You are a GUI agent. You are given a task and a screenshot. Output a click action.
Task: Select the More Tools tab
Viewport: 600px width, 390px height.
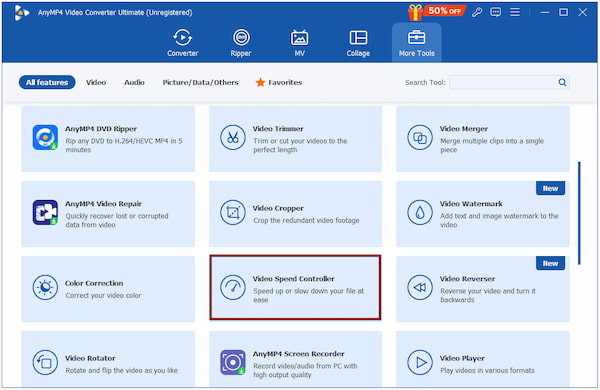pos(416,43)
